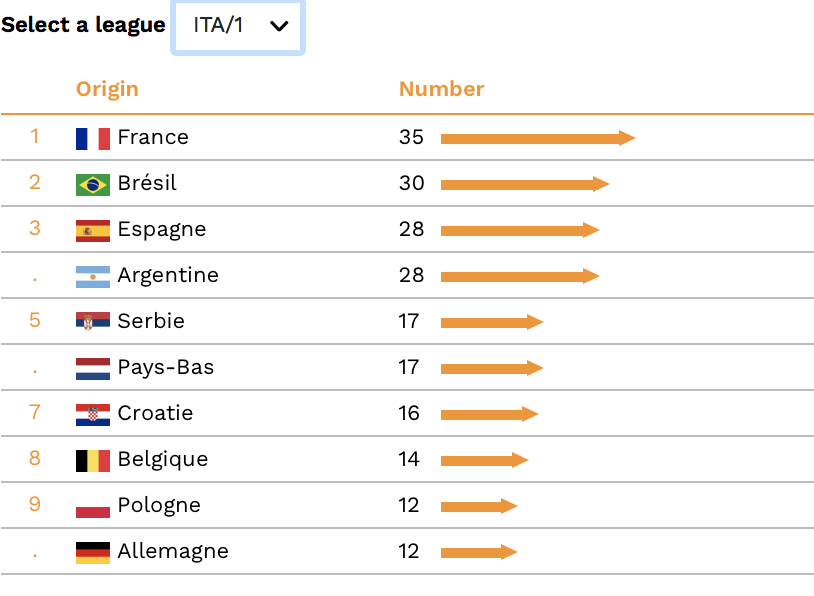Click the Spain flag icon
Screen dimensions: 814x596
point(93,231)
